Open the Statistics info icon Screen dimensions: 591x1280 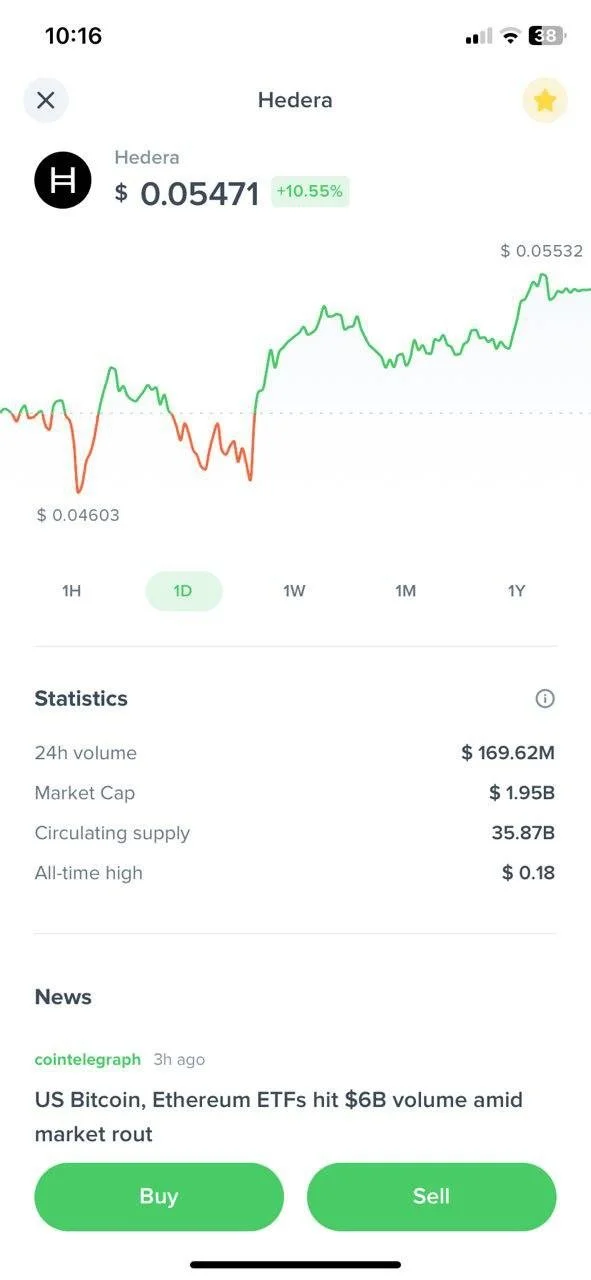click(545, 699)
